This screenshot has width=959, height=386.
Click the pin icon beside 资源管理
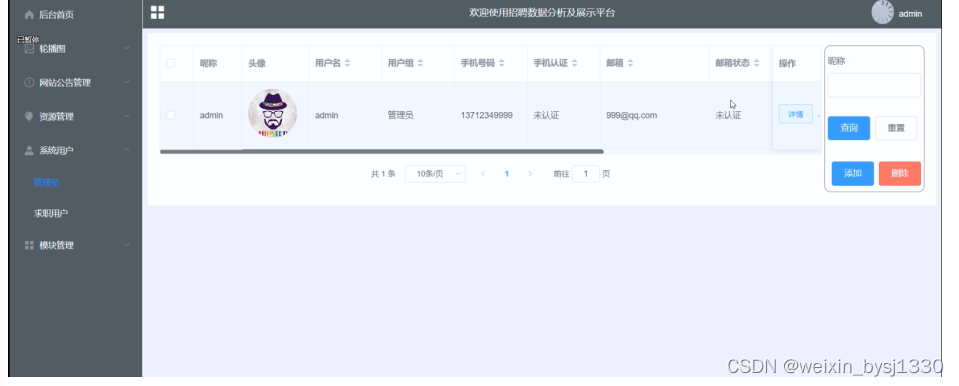(x=29, y=116)
